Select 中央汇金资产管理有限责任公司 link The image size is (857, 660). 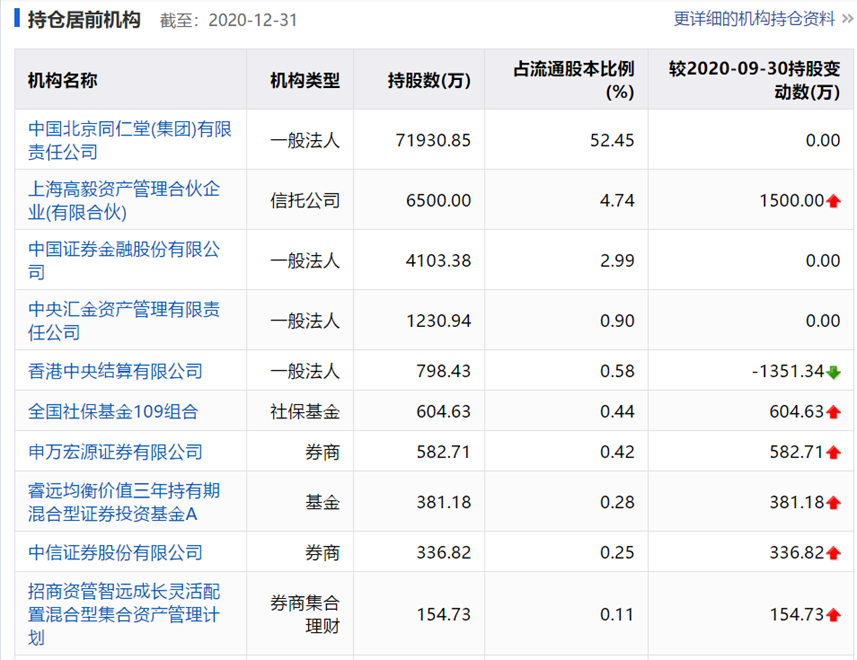[124, 320]
